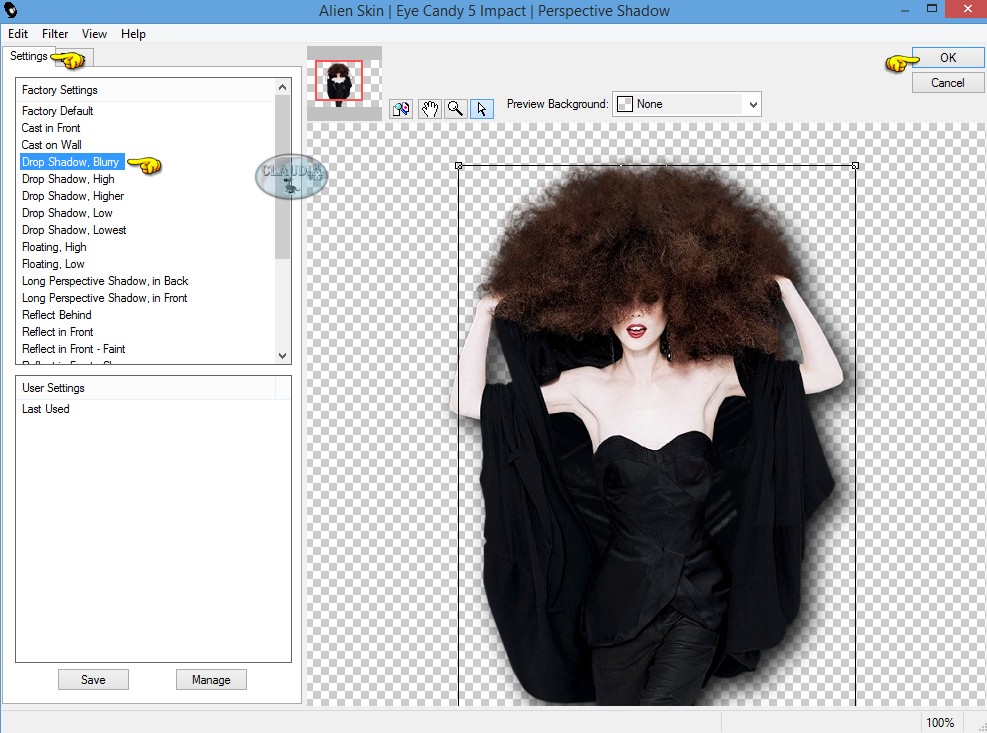Select the Factory Default preset
Image resolution: width=987 pixels, height=733 pixels.
pos(57,111)
